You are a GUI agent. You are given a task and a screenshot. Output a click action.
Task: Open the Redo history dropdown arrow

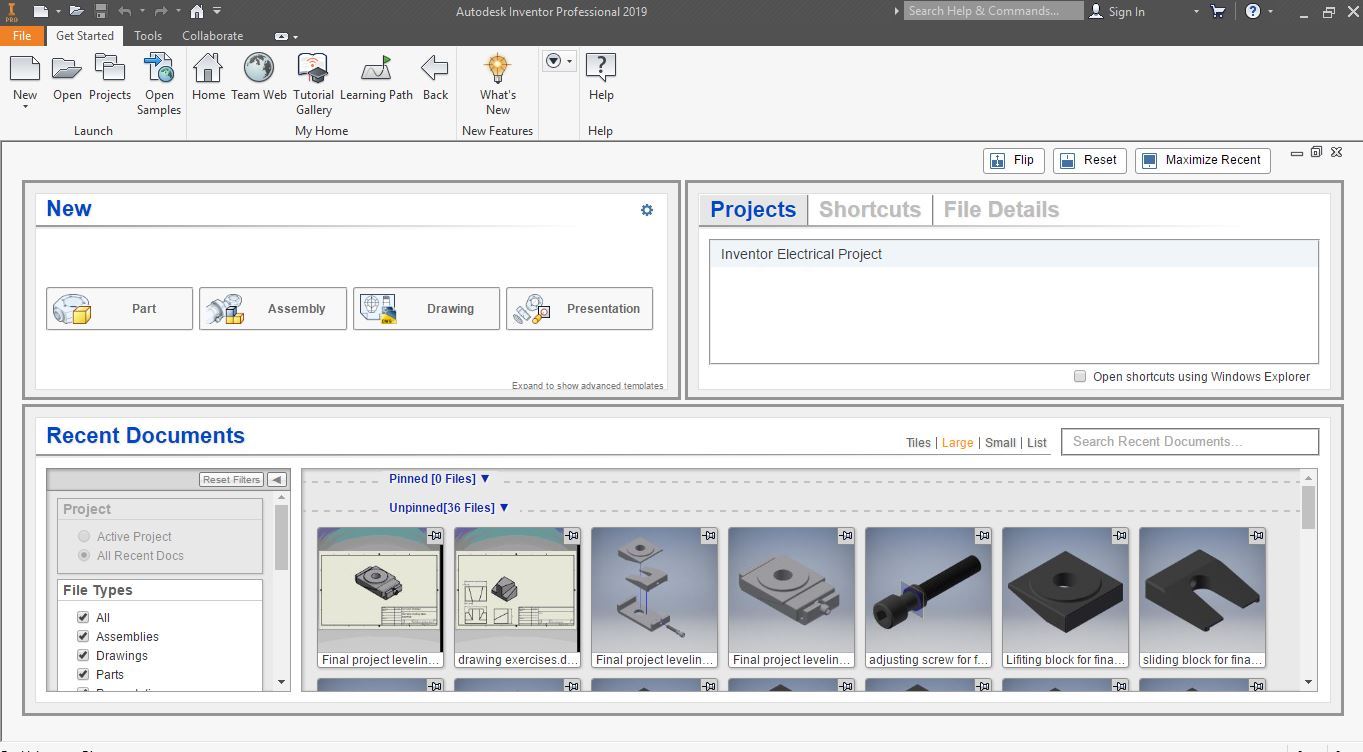[x=178, y=11]
